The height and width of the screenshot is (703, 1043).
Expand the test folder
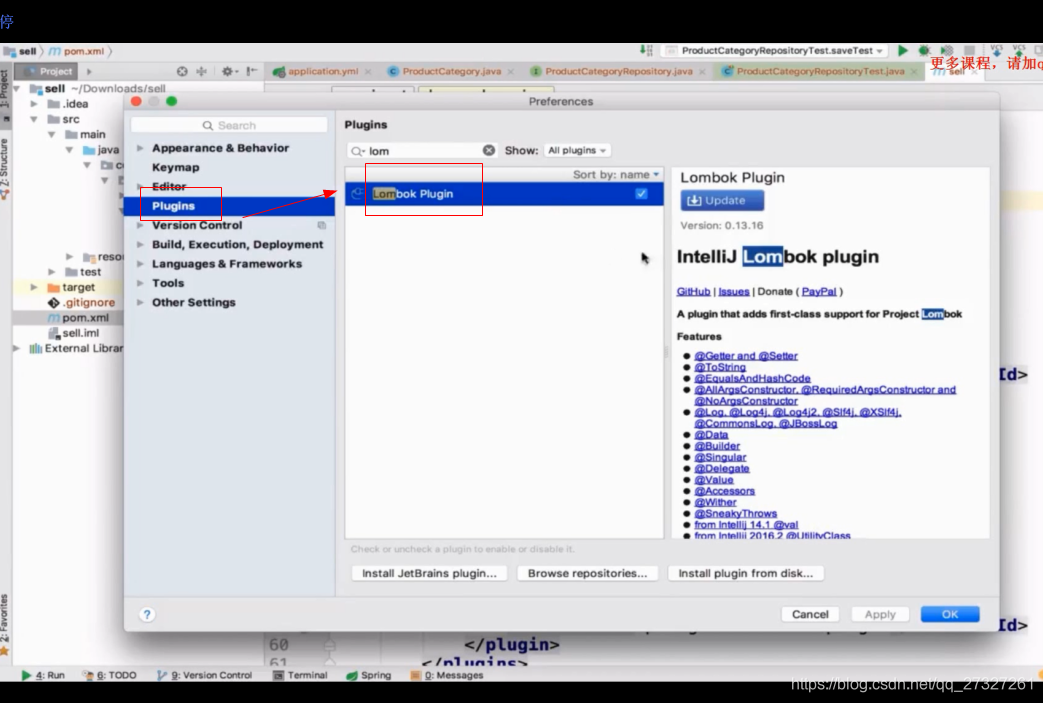(52, 272)
